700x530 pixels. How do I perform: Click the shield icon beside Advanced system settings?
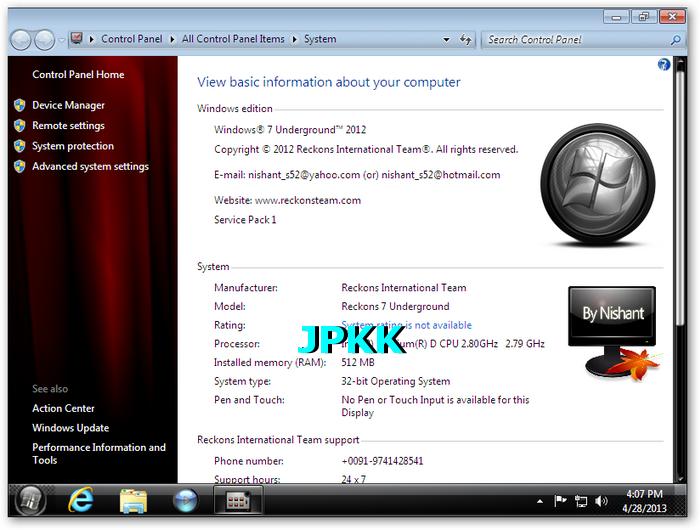click(20, 167)
